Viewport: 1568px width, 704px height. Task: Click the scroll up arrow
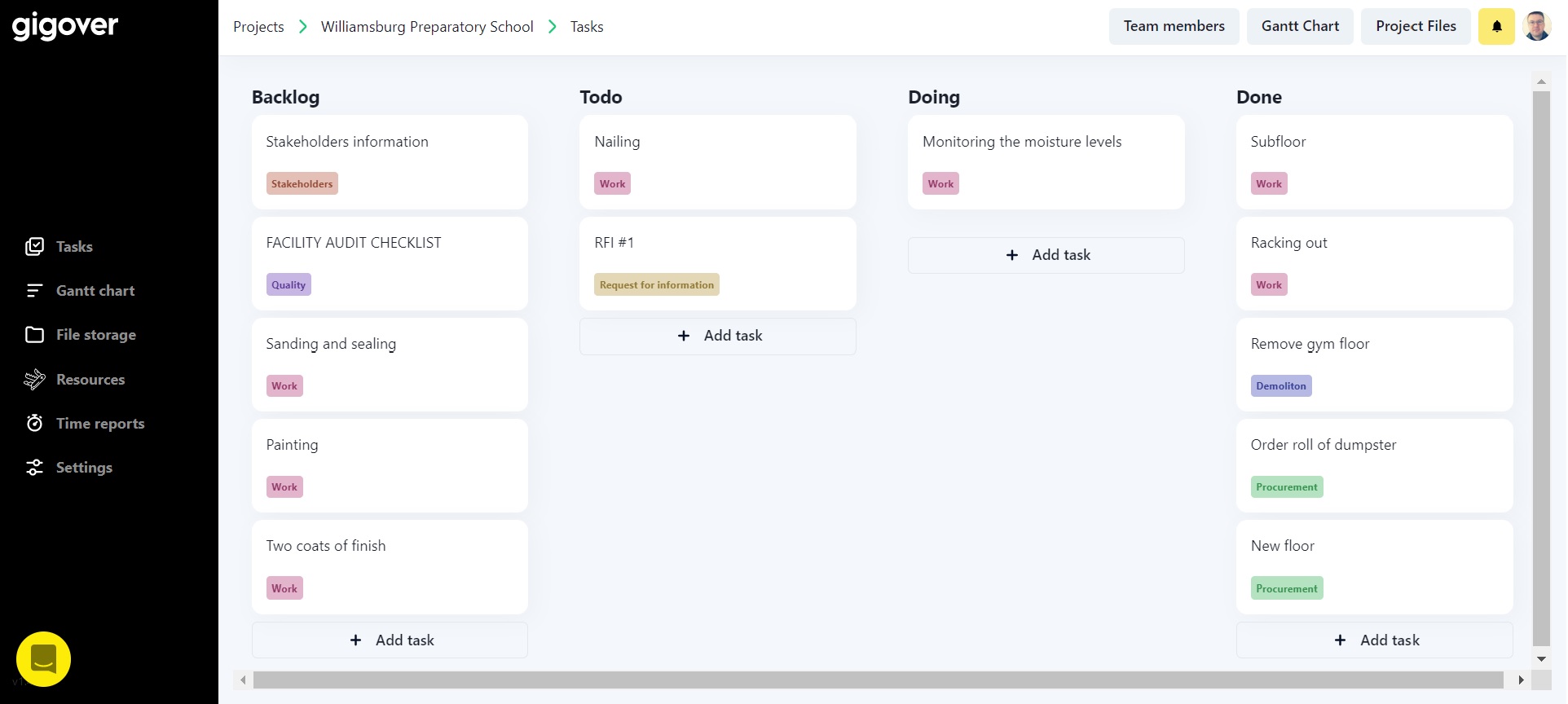click(x=1541, y=81)
